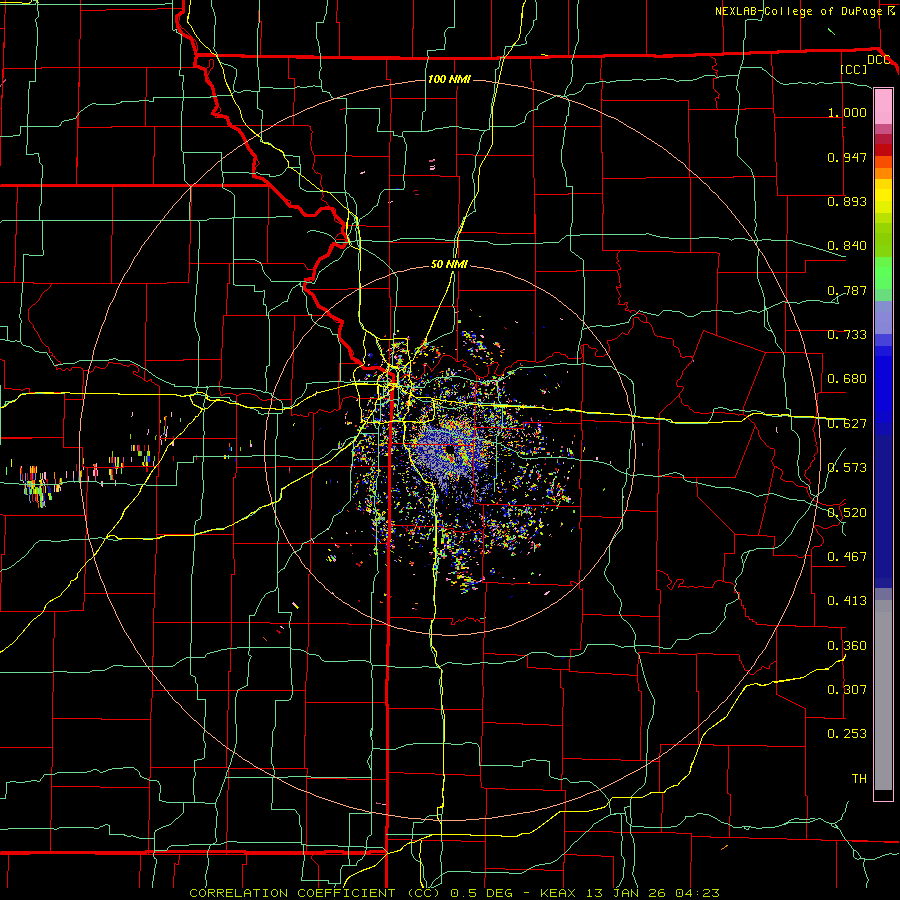Viewport: 900px width, 900px height.
Task: Click the 0.360 scale value
Action: point(847,646)
